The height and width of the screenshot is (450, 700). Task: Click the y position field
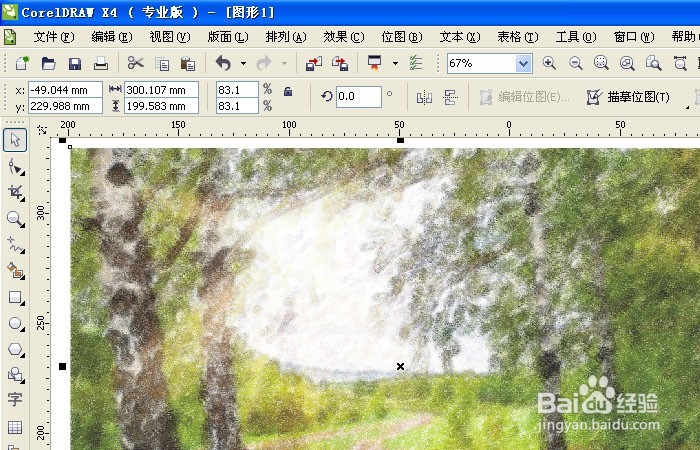pos(65,106)
